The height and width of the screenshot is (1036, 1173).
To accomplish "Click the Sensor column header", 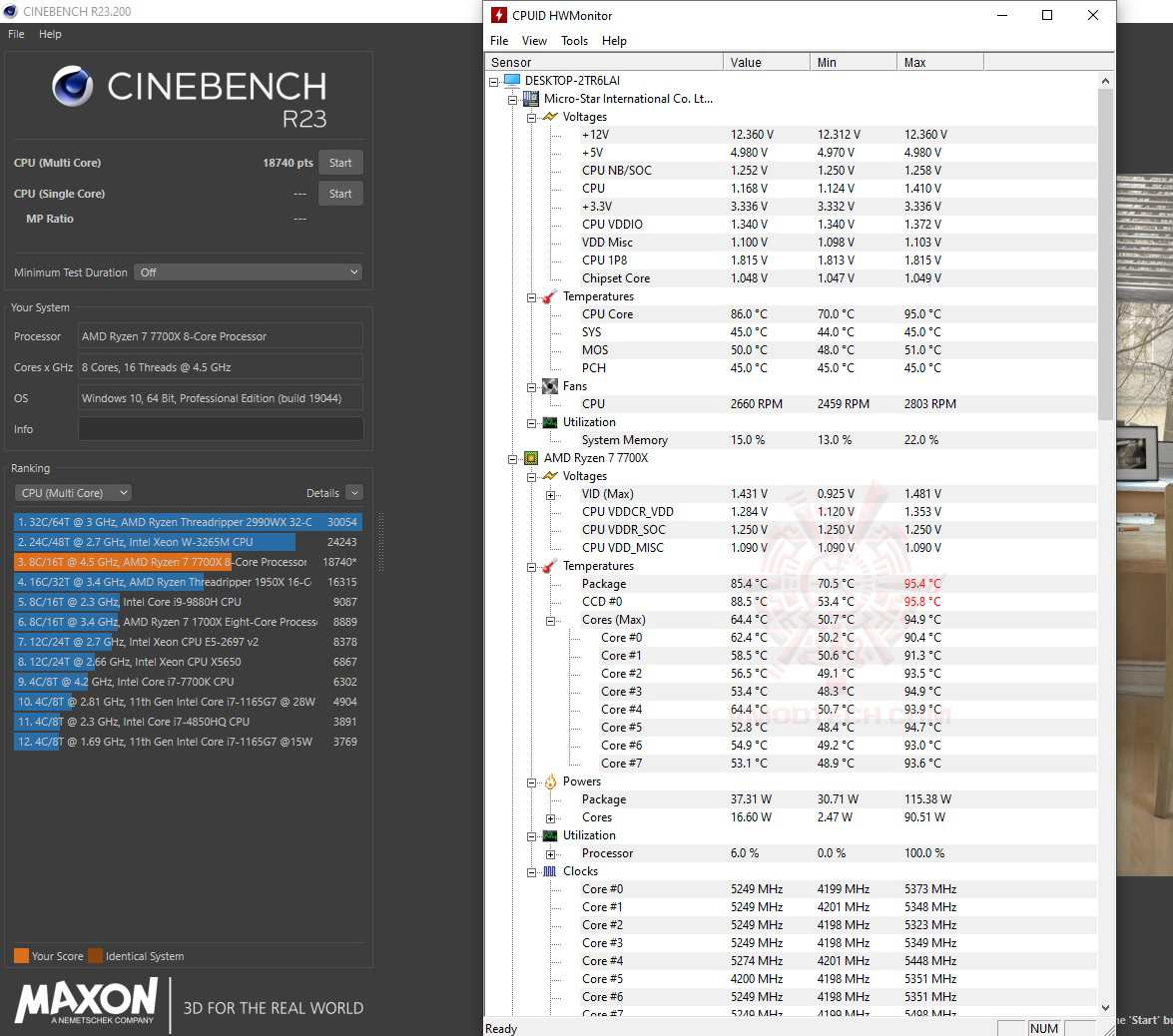I will point(604,62).
